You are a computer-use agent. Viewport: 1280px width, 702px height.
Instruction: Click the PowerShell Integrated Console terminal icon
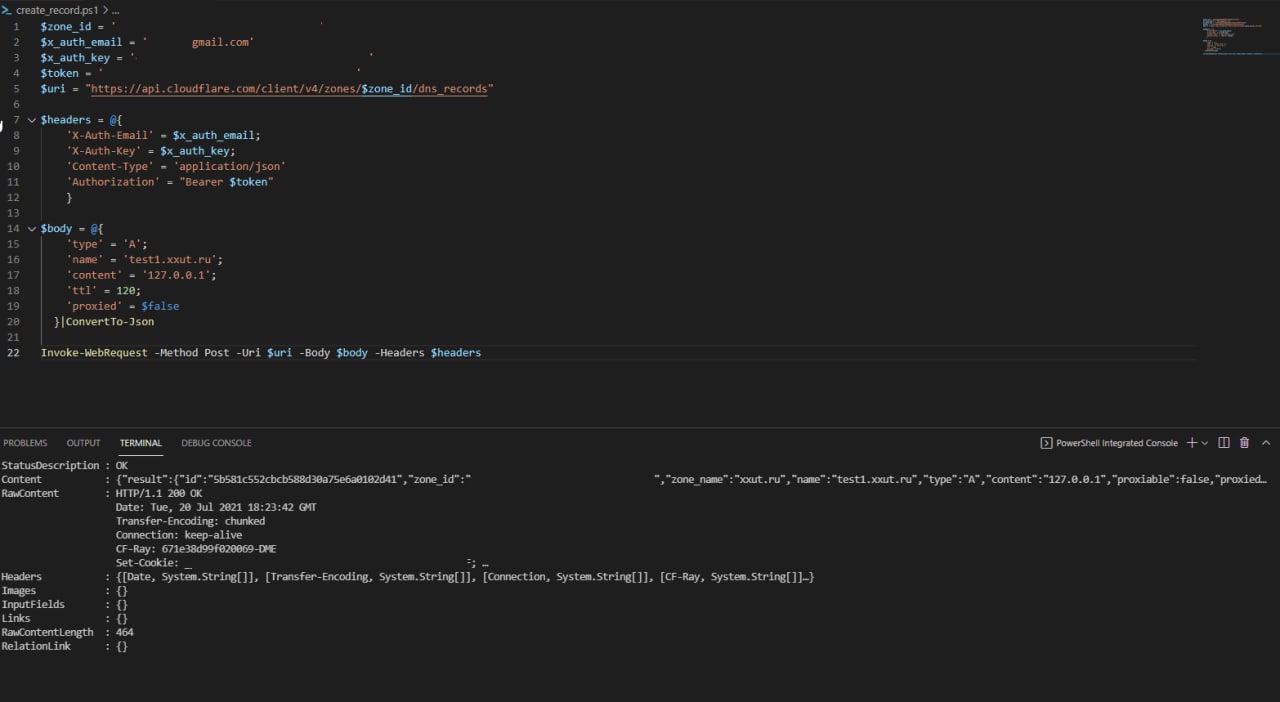coord(1046,443)
